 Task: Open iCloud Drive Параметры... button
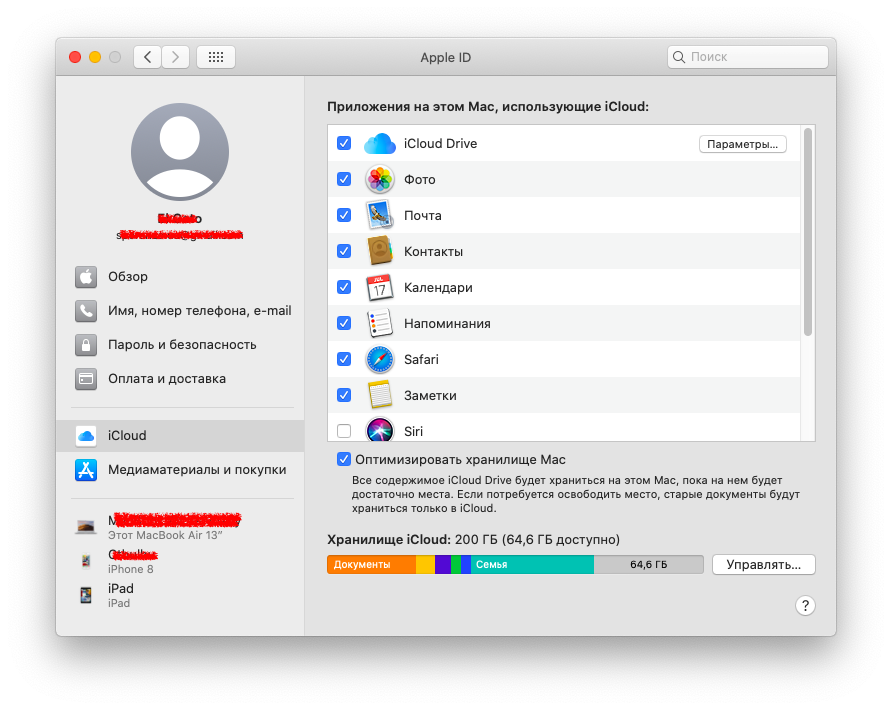(x=742, y=144)
